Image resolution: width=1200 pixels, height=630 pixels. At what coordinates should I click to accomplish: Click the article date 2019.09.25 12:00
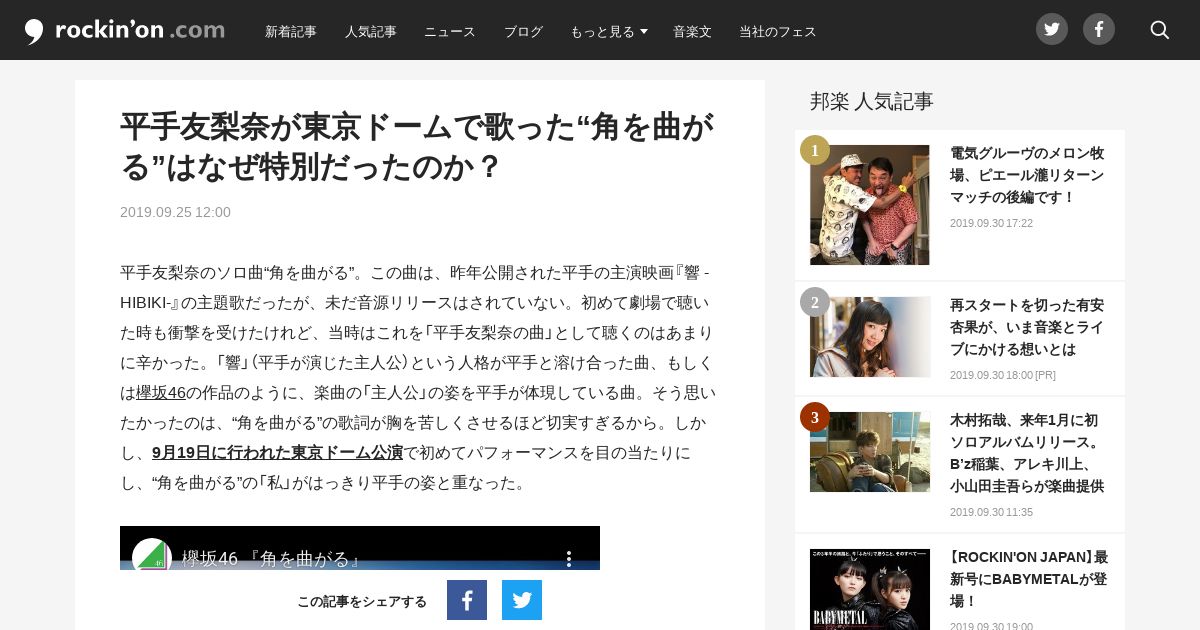(x=175, y=212)
